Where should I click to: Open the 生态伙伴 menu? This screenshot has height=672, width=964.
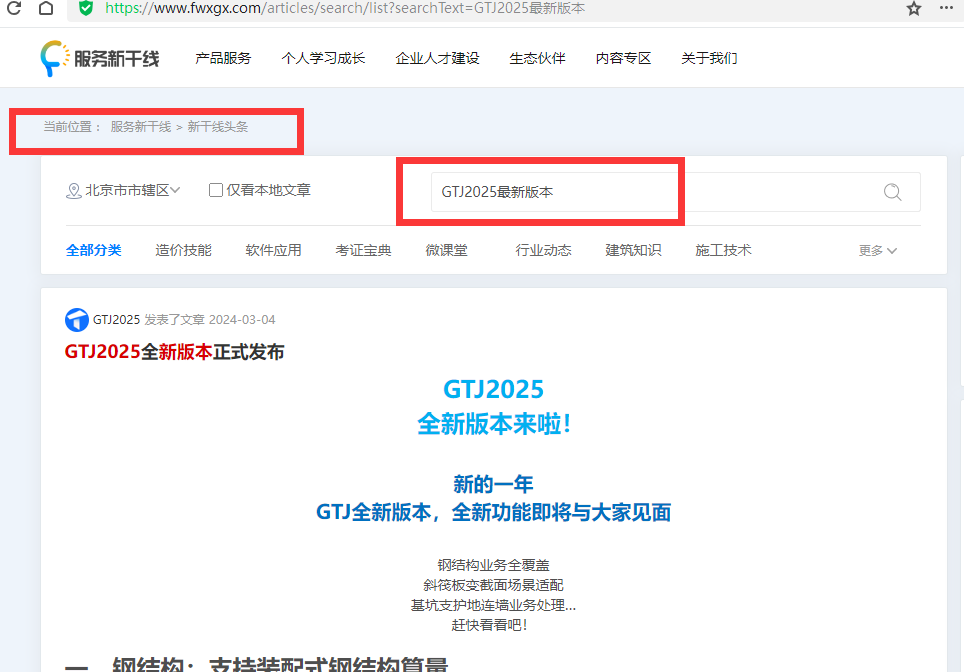[x=537, y=58]
